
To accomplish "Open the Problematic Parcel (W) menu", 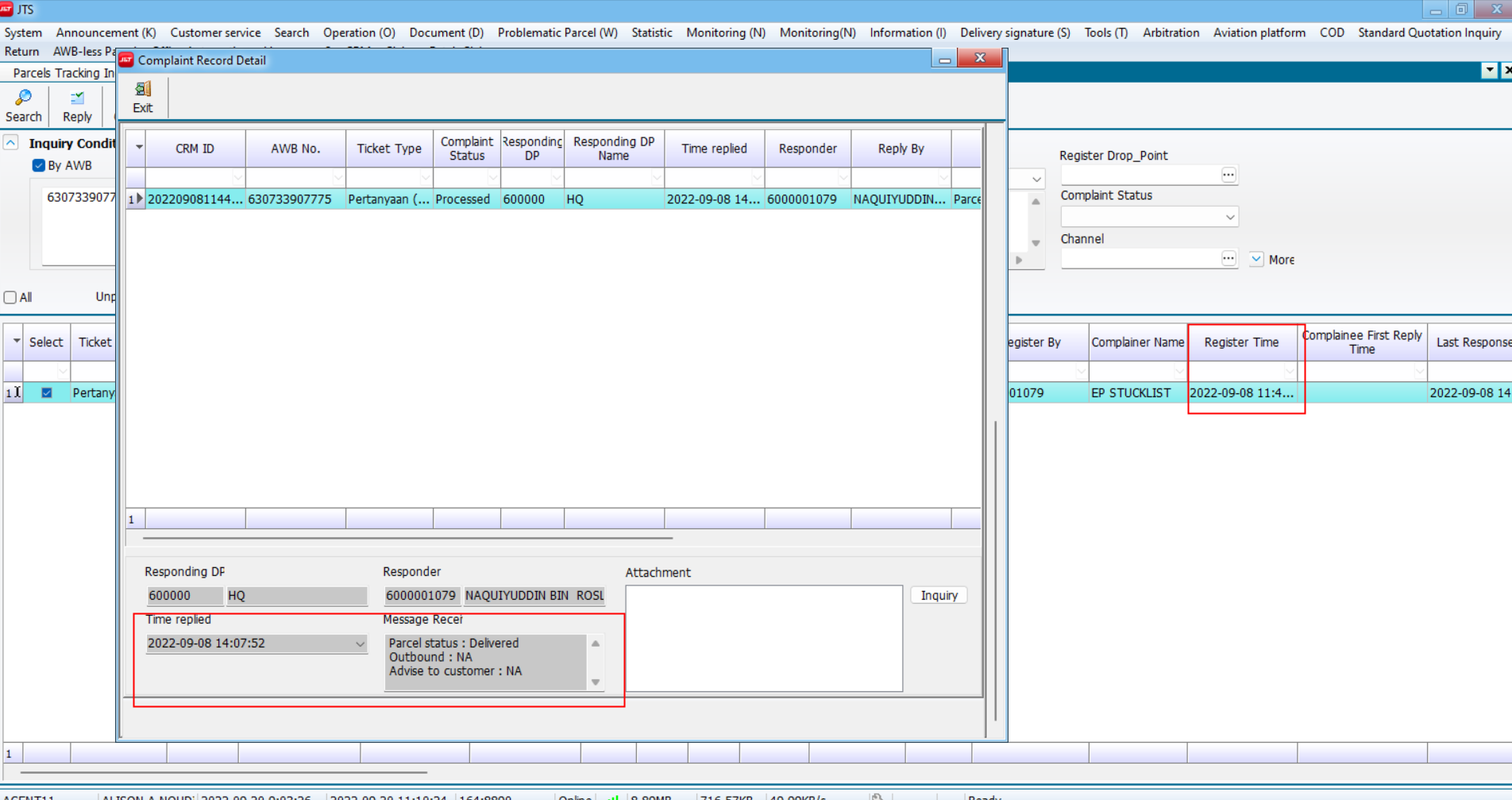I will 557,33.
